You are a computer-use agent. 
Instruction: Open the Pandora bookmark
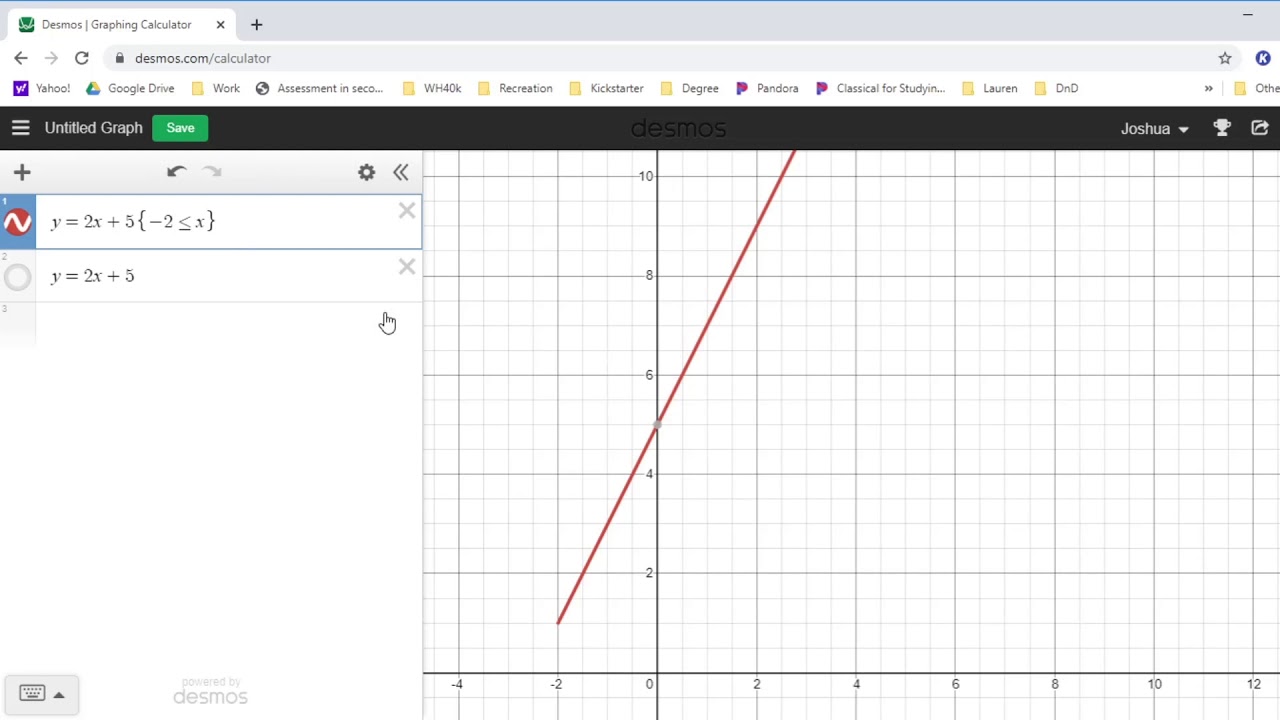[x=767, y=88]
